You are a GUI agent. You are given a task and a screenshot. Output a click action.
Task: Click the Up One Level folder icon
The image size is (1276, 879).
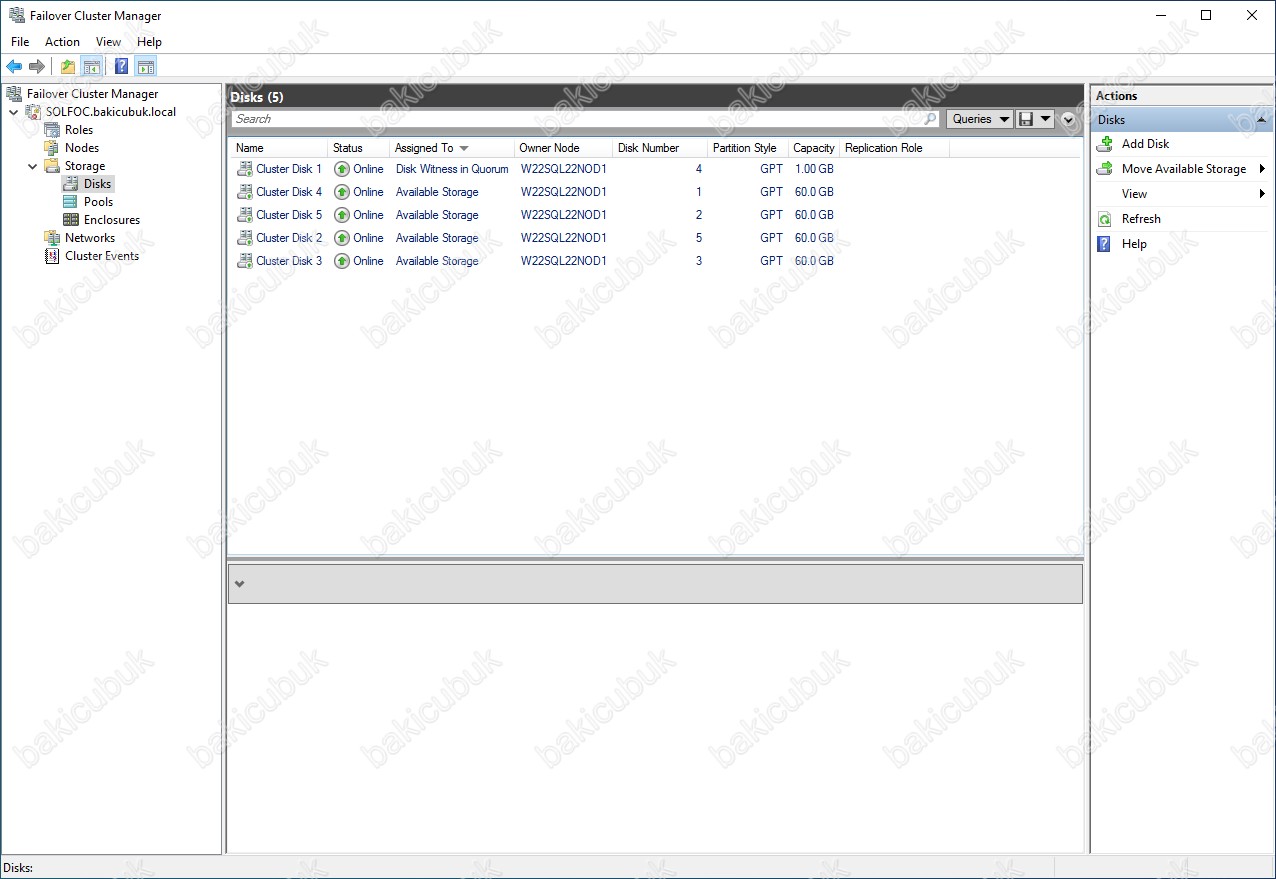(67, 67)
